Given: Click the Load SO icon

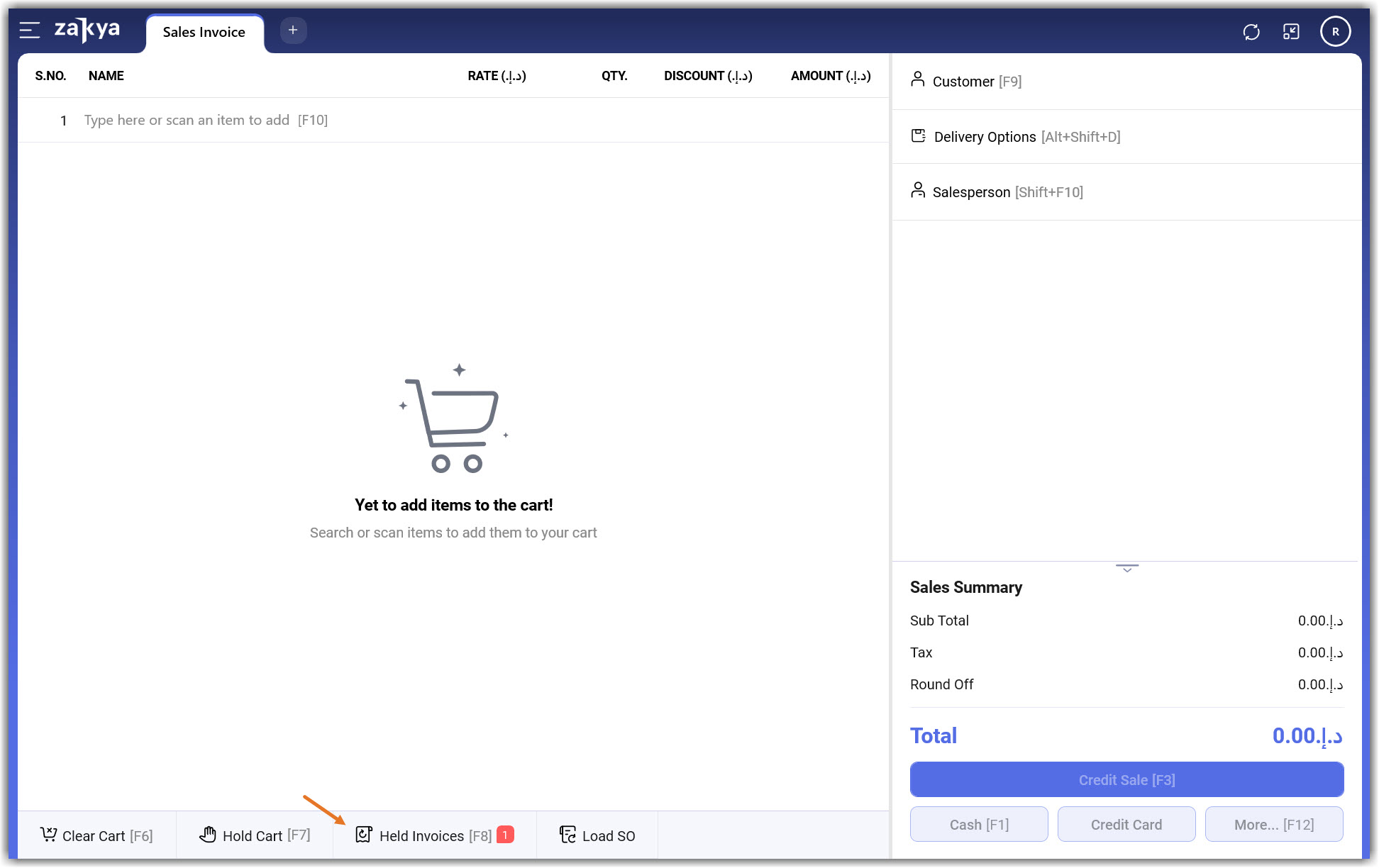Looking at the screenshot, I should pyautogui.click(x=568, y=835).
